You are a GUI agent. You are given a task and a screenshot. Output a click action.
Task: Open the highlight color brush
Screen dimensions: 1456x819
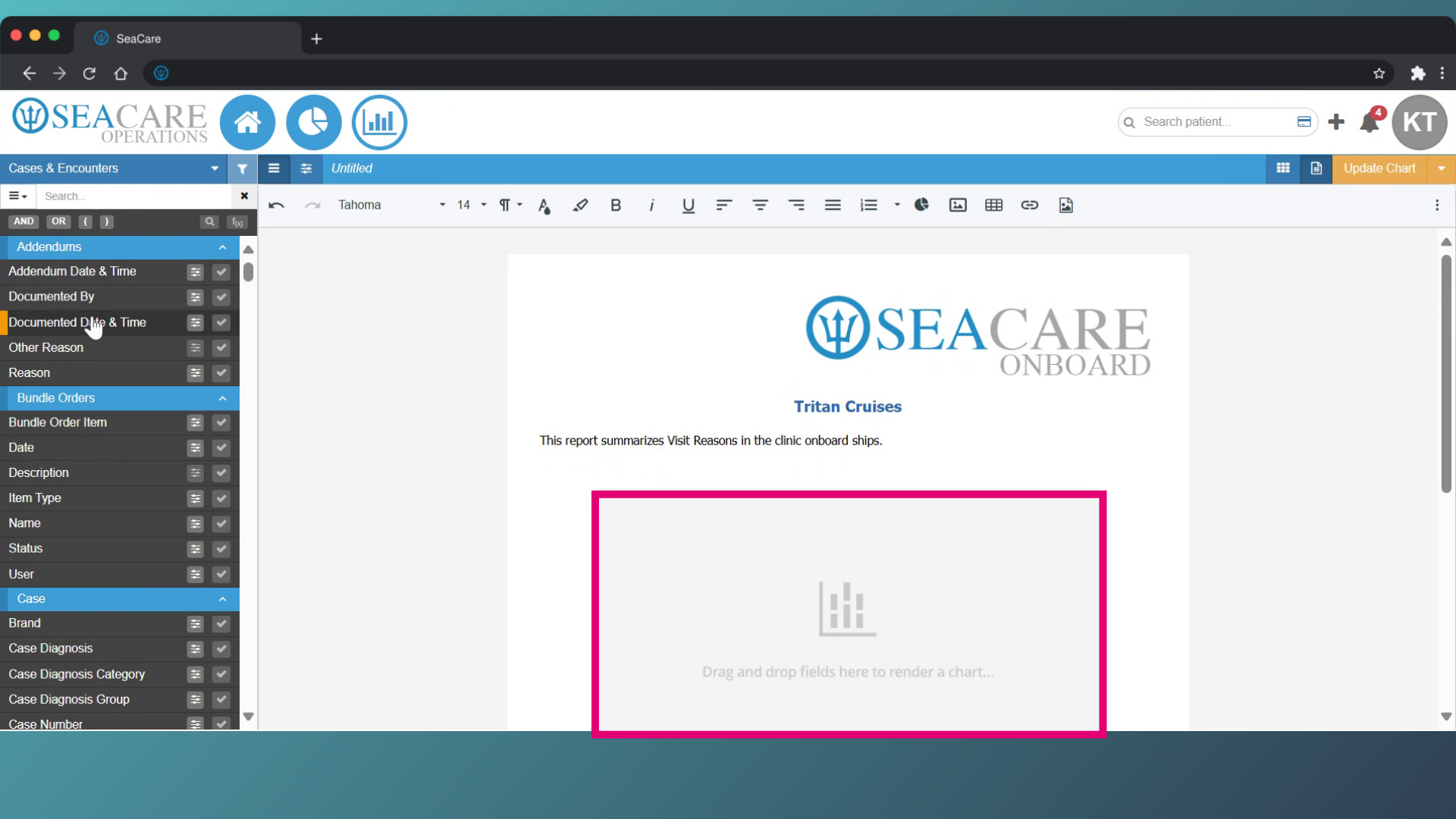pos(580,205)
